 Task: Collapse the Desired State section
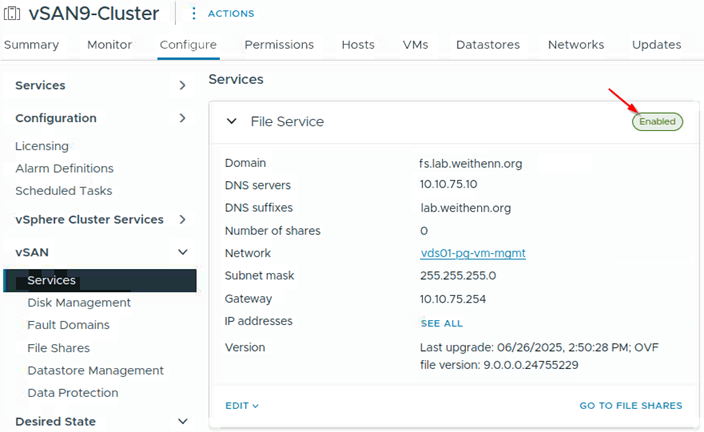(x=182, y=422)
